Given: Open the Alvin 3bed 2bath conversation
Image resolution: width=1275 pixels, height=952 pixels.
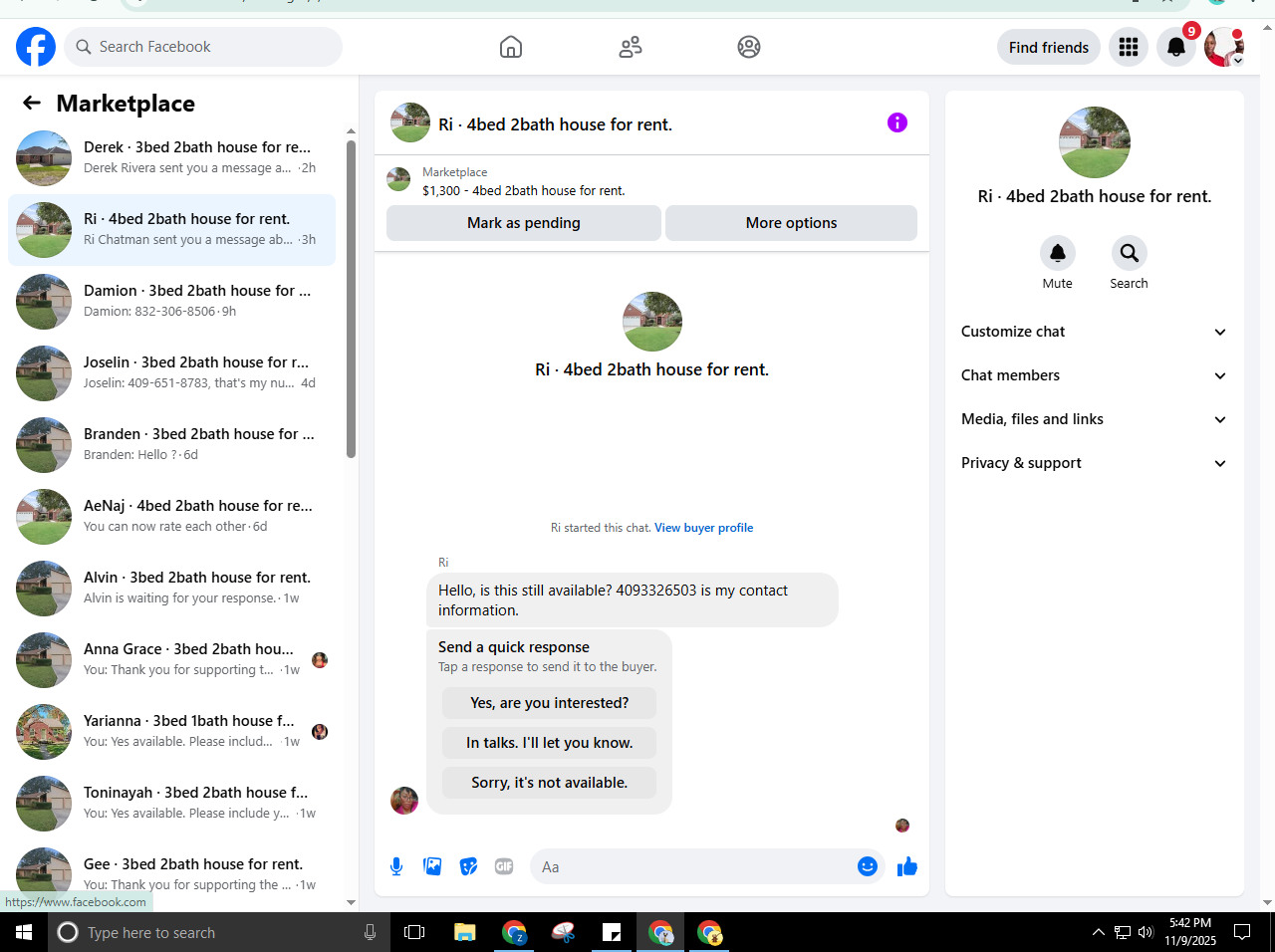Looking at the screenshot, I should pyautogui.click(x=171, y=588).
